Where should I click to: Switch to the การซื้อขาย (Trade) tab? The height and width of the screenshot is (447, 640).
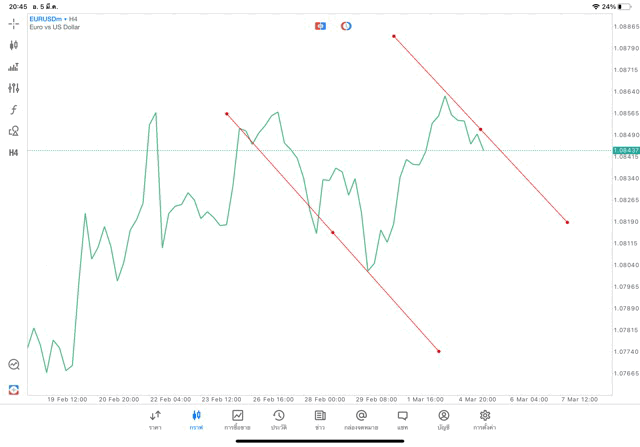point(237,420)
